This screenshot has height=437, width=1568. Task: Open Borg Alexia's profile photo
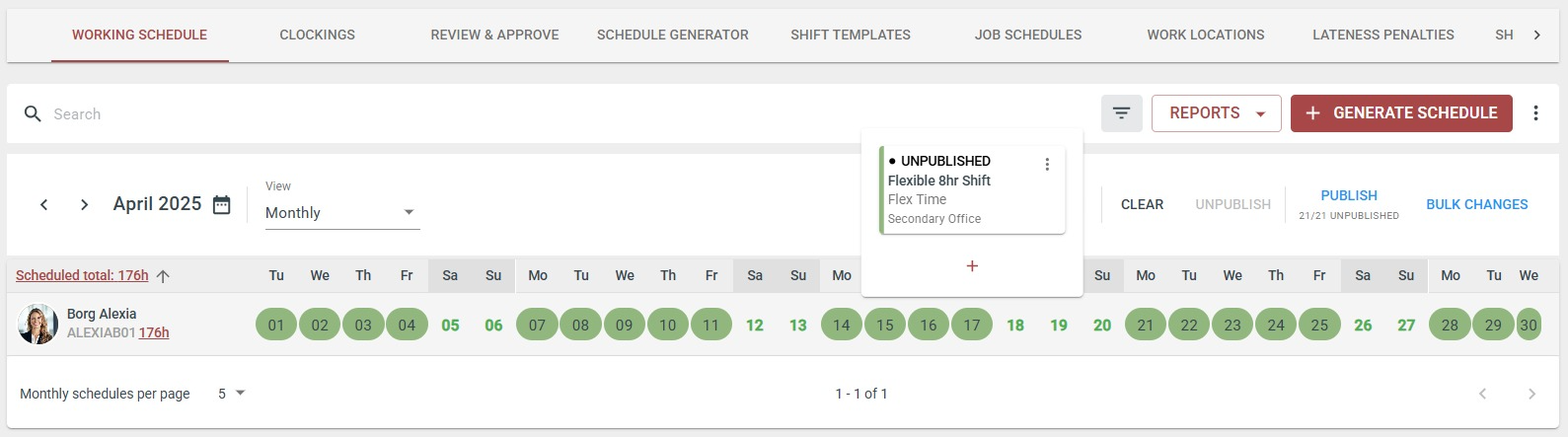point(38,324)
